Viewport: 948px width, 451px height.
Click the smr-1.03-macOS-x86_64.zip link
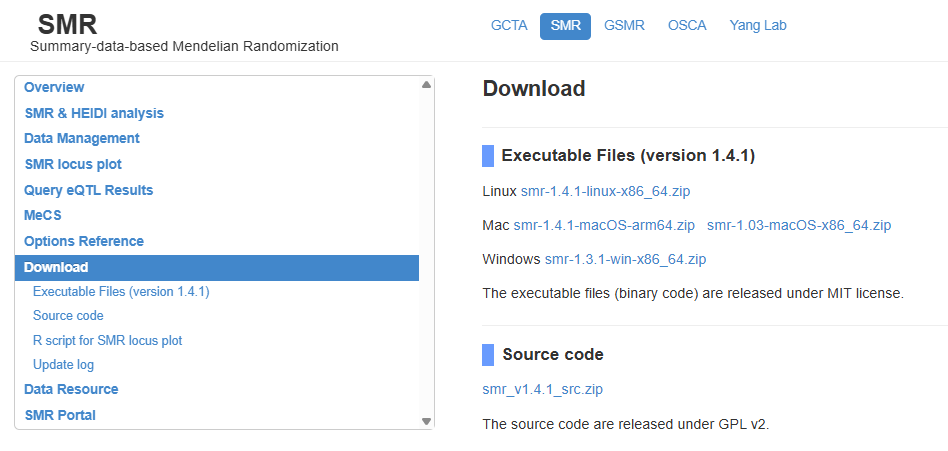(798, 225)
